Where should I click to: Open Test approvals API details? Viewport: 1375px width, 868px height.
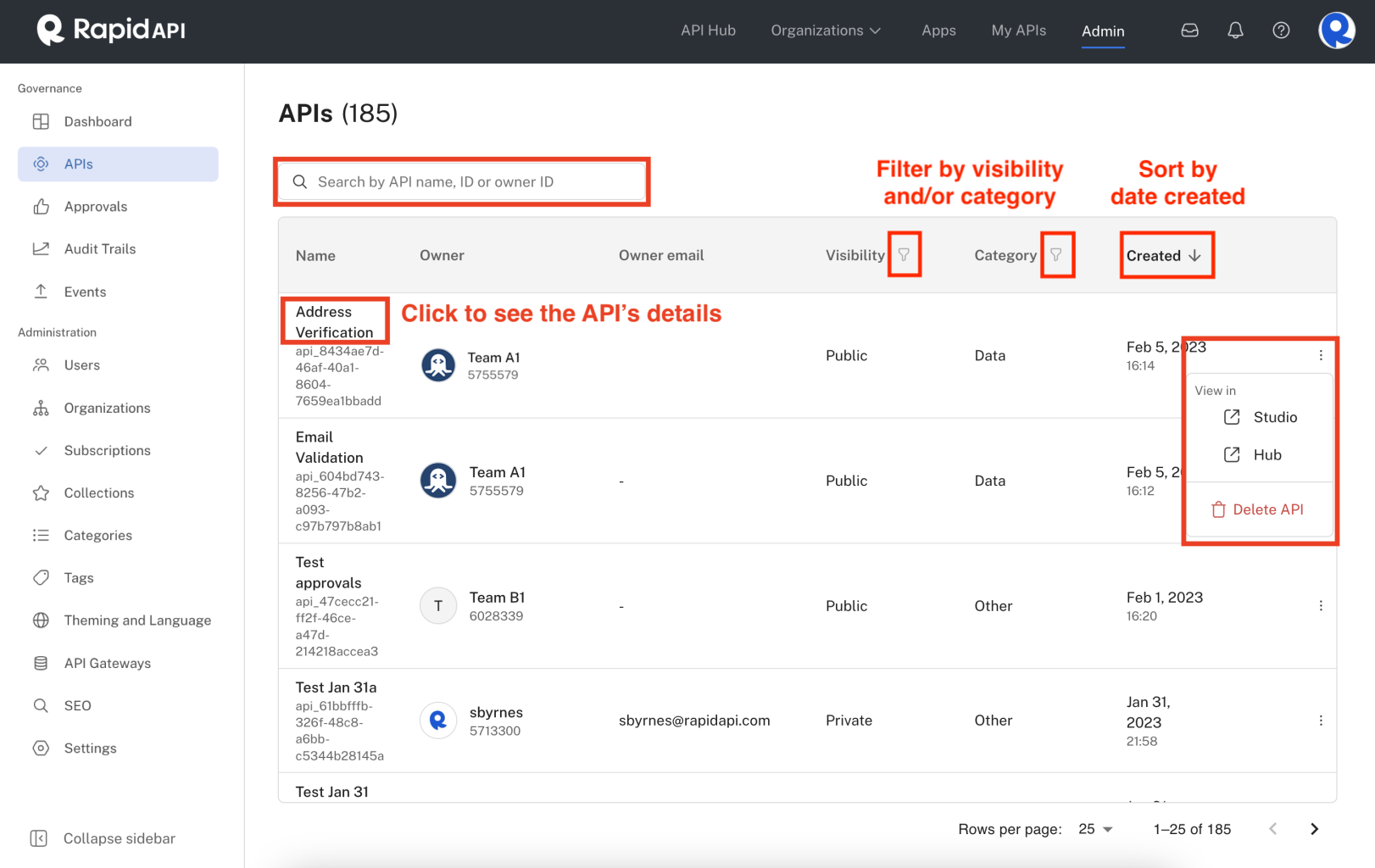coord(328,572)
